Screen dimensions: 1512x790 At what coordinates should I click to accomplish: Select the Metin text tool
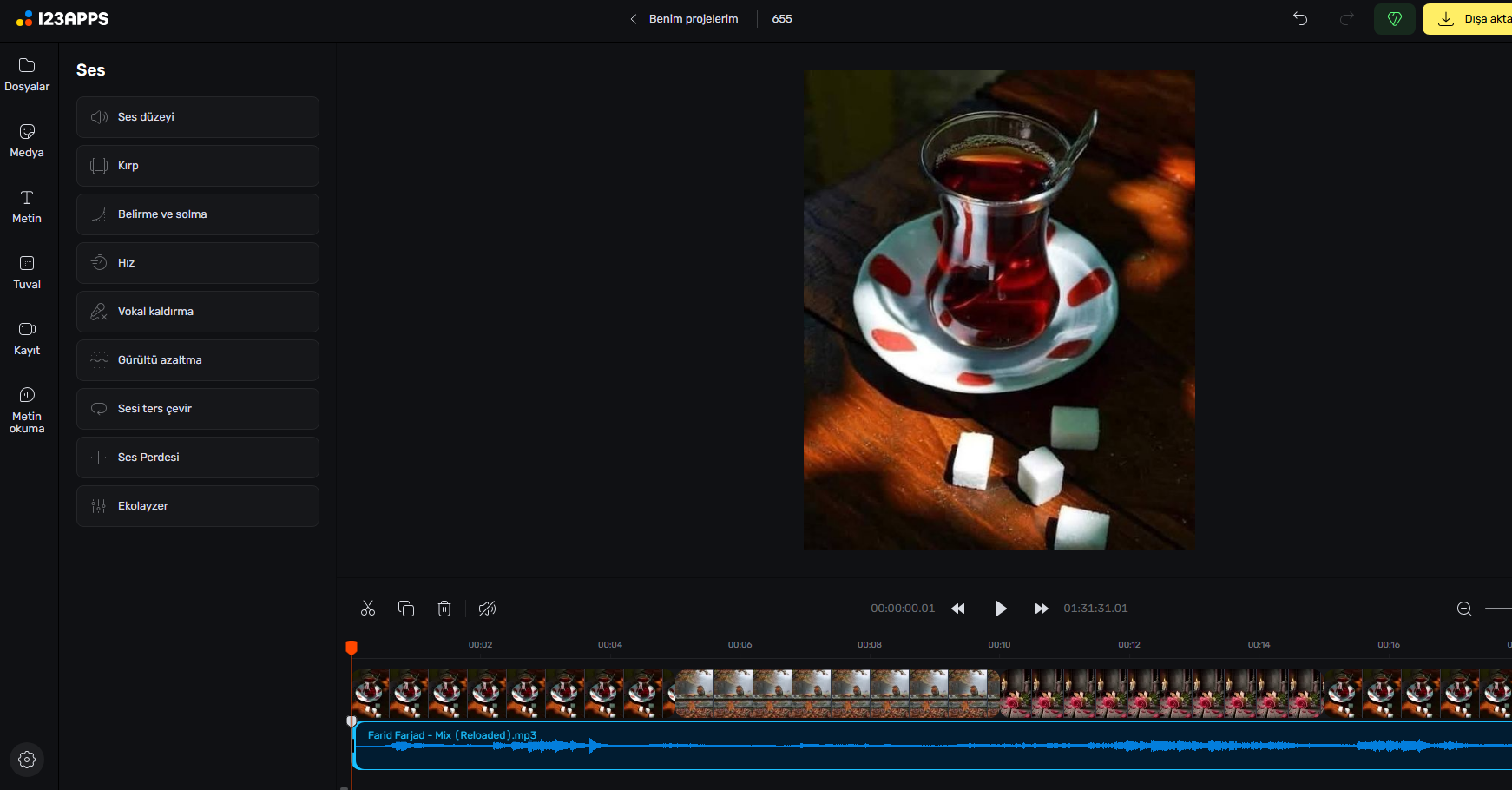coord(27,207)
